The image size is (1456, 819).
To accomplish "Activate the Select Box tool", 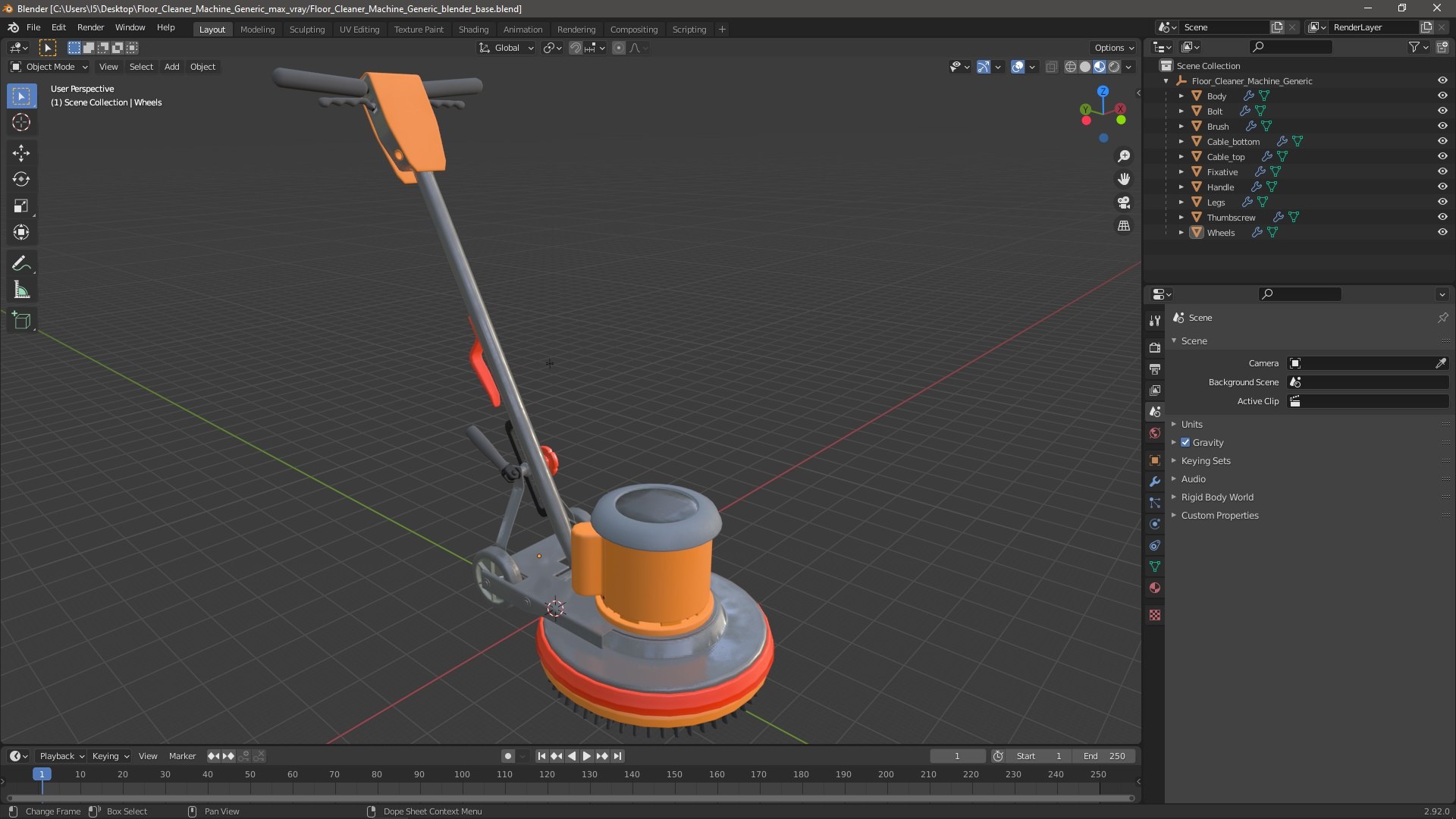I will (21, 96).
